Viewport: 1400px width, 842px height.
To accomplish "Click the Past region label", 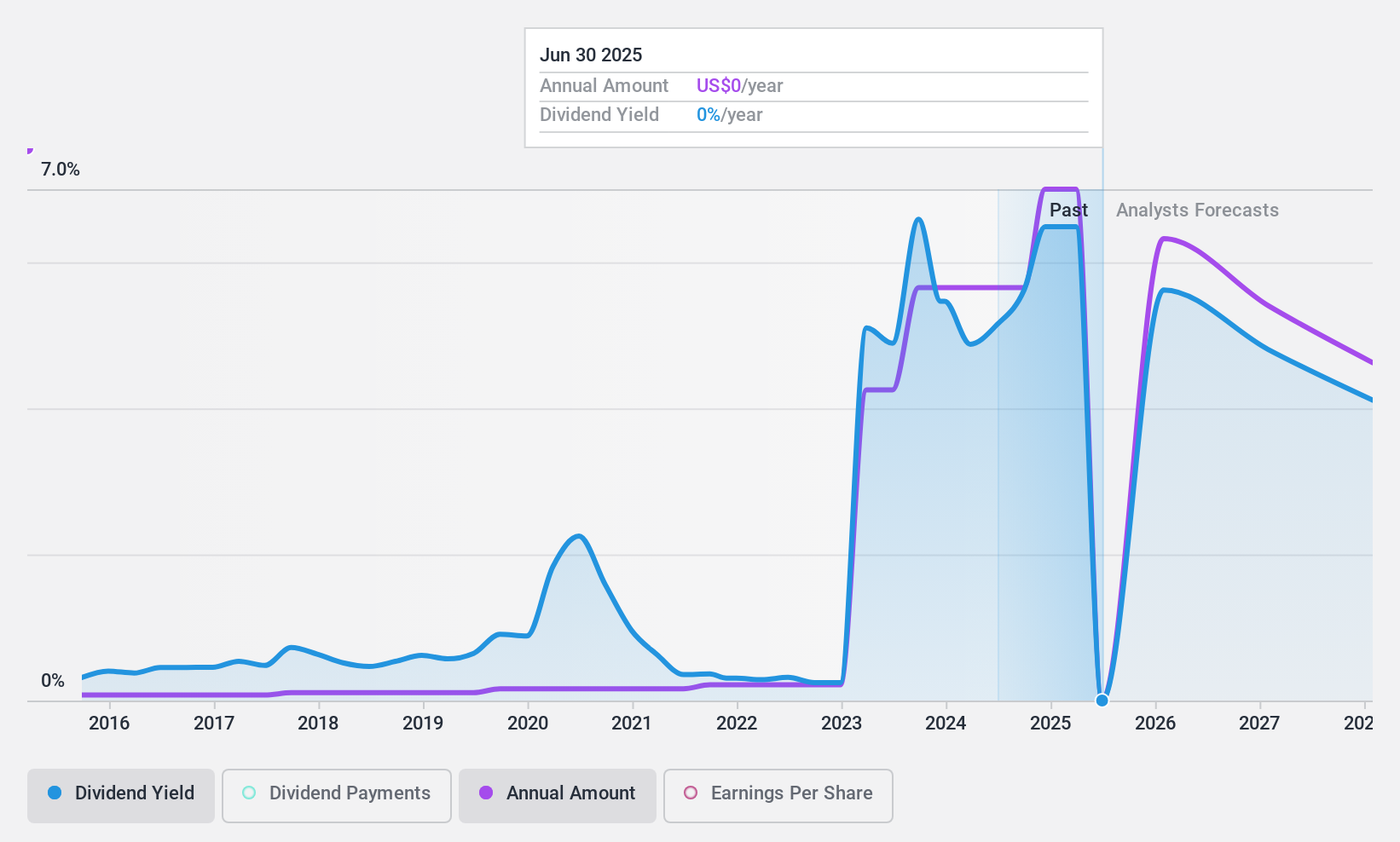I will click(1068, 210).
